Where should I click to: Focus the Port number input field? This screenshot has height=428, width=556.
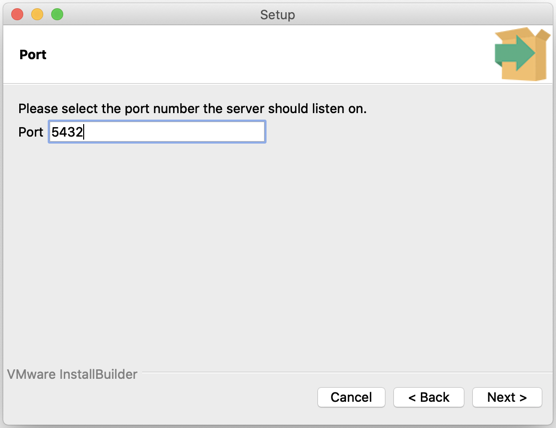pyautogui.click(x=157, y=132)
